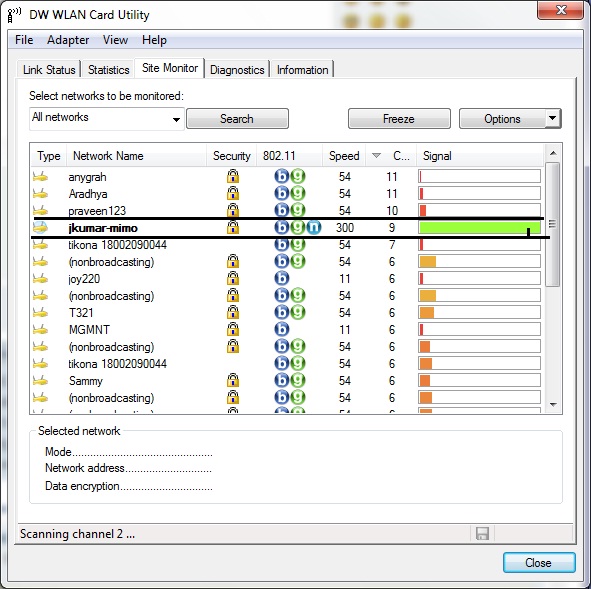
Task: Switch to the Information tab
Action: click(x=302, y=70)
